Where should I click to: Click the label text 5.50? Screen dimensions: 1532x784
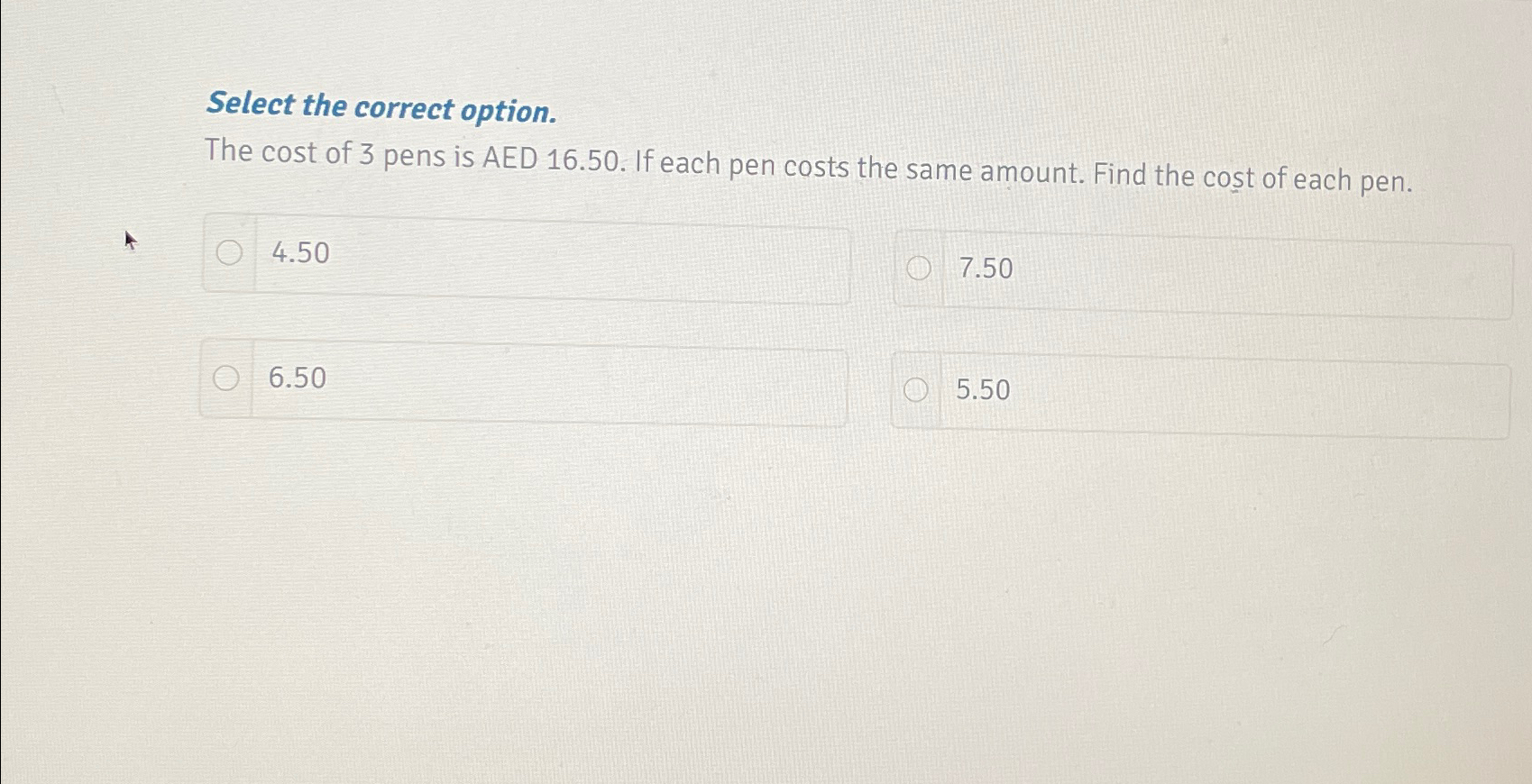[x=983, y=391]
